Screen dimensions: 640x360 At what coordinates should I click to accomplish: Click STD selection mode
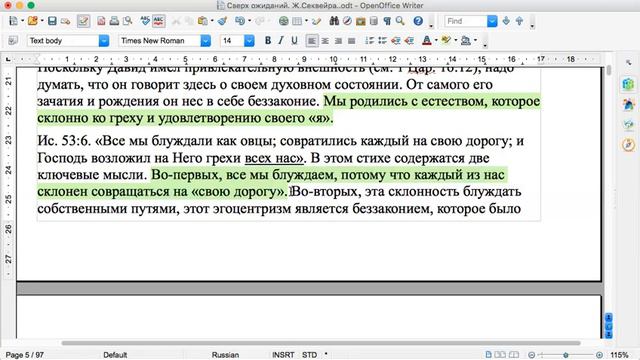tap(309, 355)
